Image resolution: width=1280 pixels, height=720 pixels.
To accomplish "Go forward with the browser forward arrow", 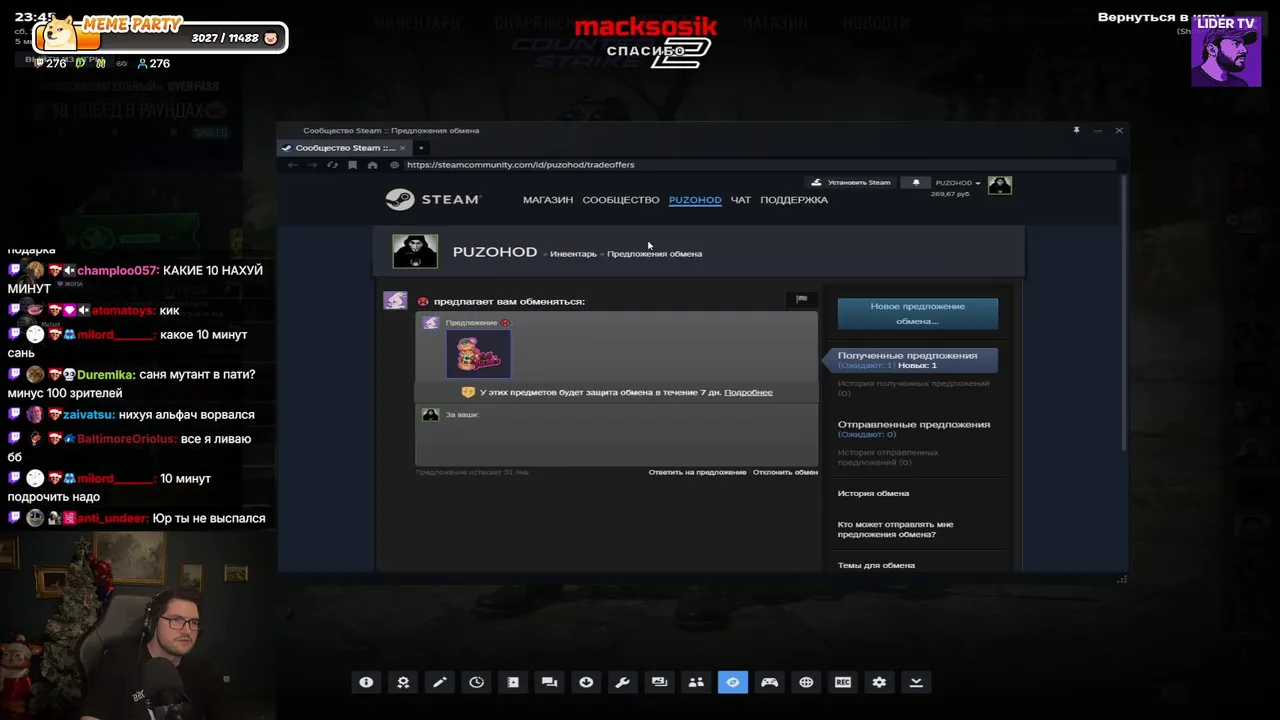I will pyautogui.click(x=312, y=165).
